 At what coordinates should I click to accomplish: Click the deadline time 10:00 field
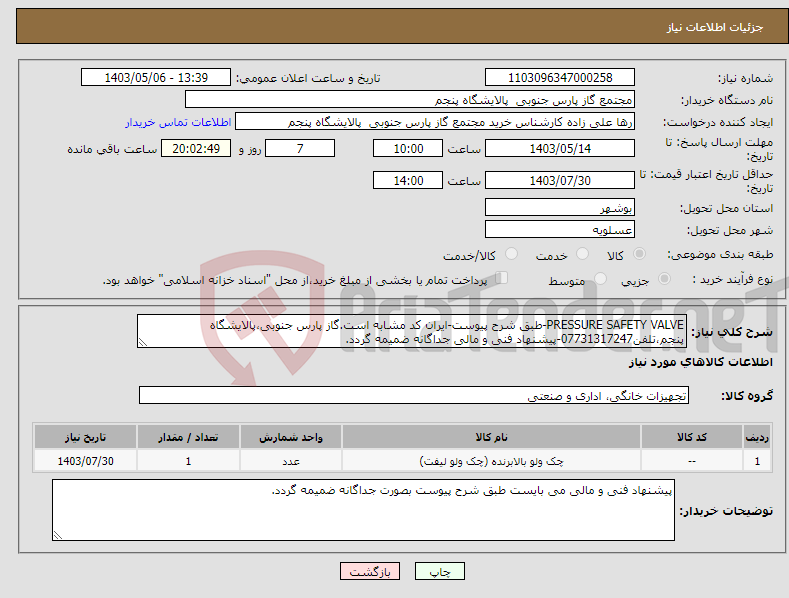pos(408,148)
